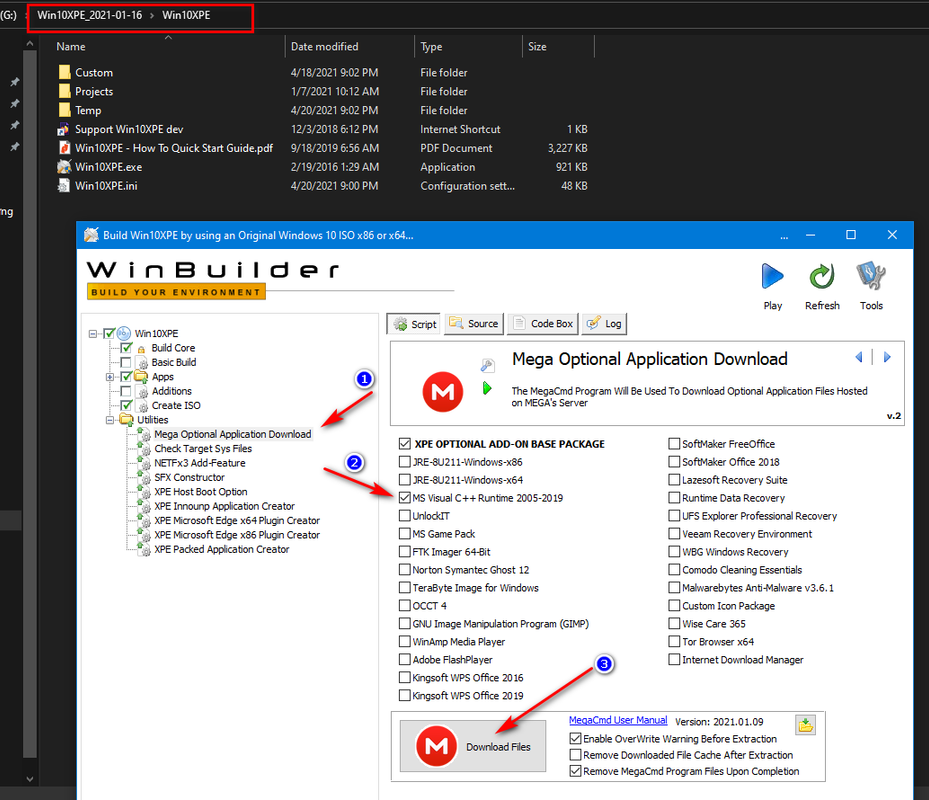
Task: Open the Tools icon
Action: [871, 276]
